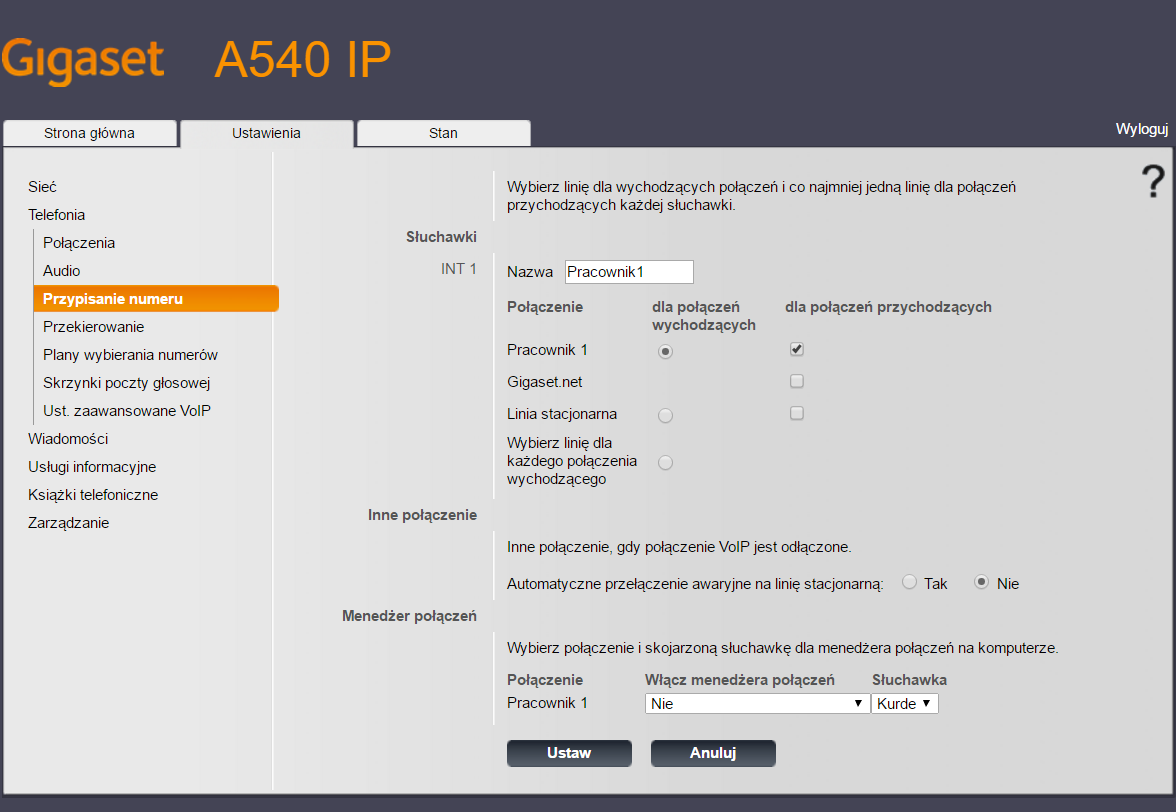Open the Włącz menedżera połączeń dropdown
Screen dimensions: 1176x812
coord(757,703)
